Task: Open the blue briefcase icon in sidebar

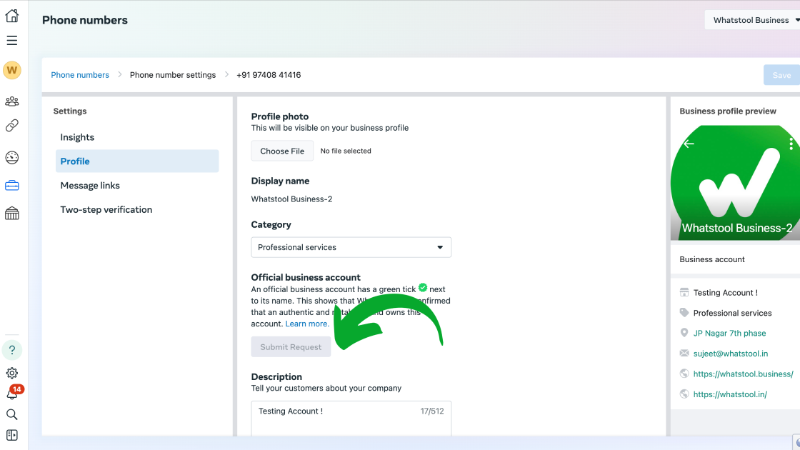Action: 12,186
